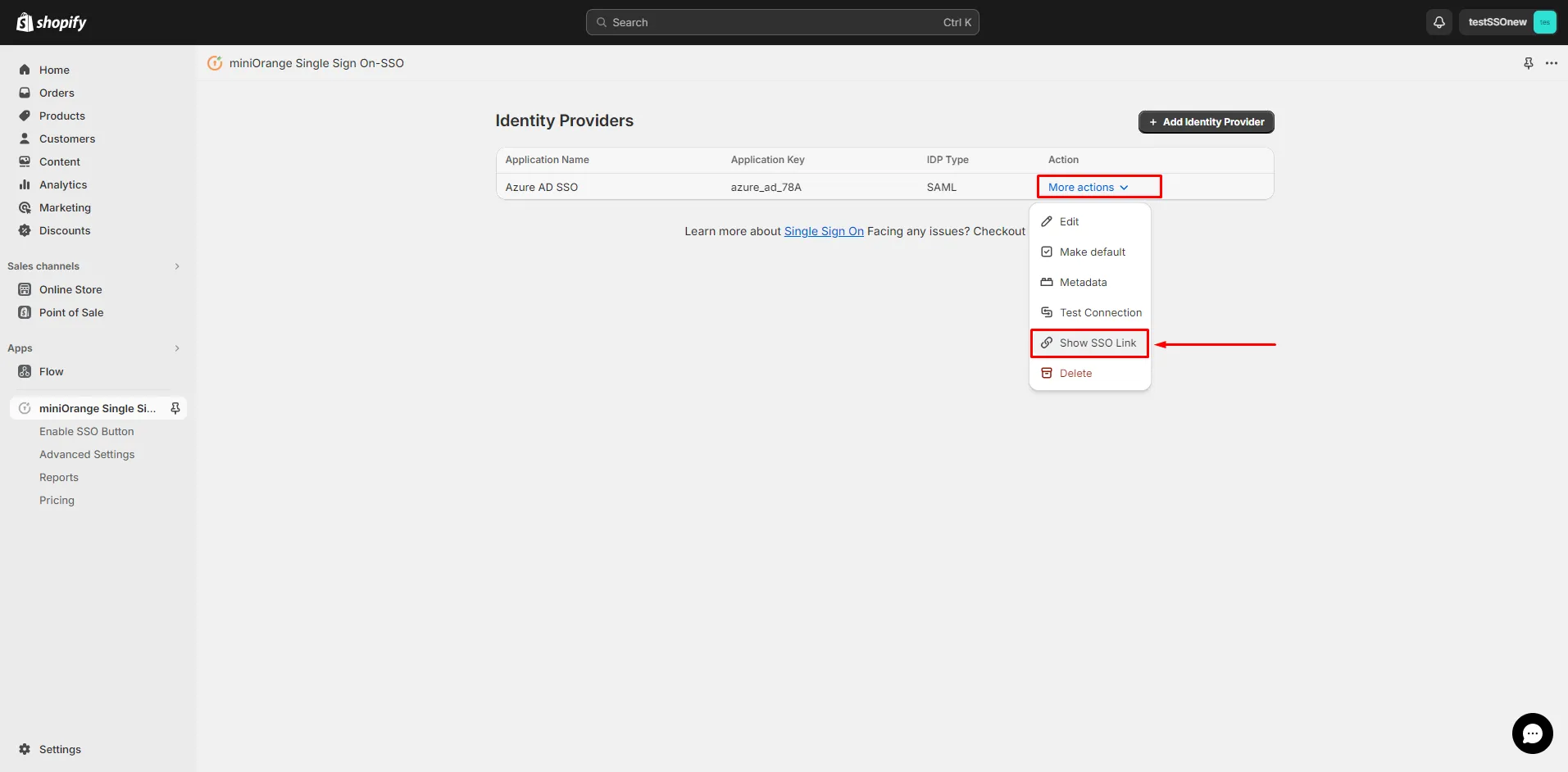Click the Azure AD SSO application name
Viewport: 1568px width, 772px height.
click(x=541, y=187)
